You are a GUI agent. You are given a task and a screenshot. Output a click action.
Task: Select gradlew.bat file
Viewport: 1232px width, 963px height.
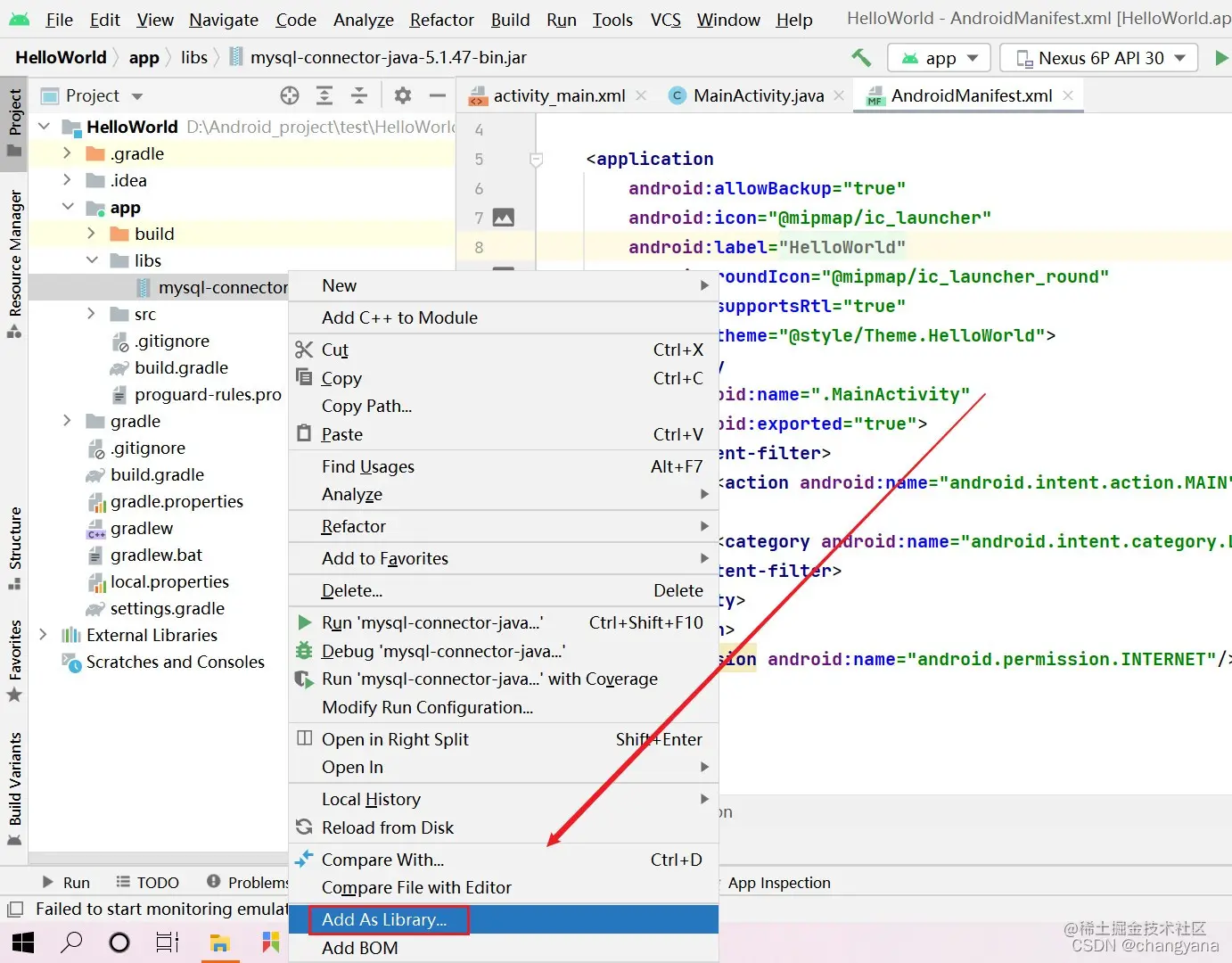[x=156, y=555]
